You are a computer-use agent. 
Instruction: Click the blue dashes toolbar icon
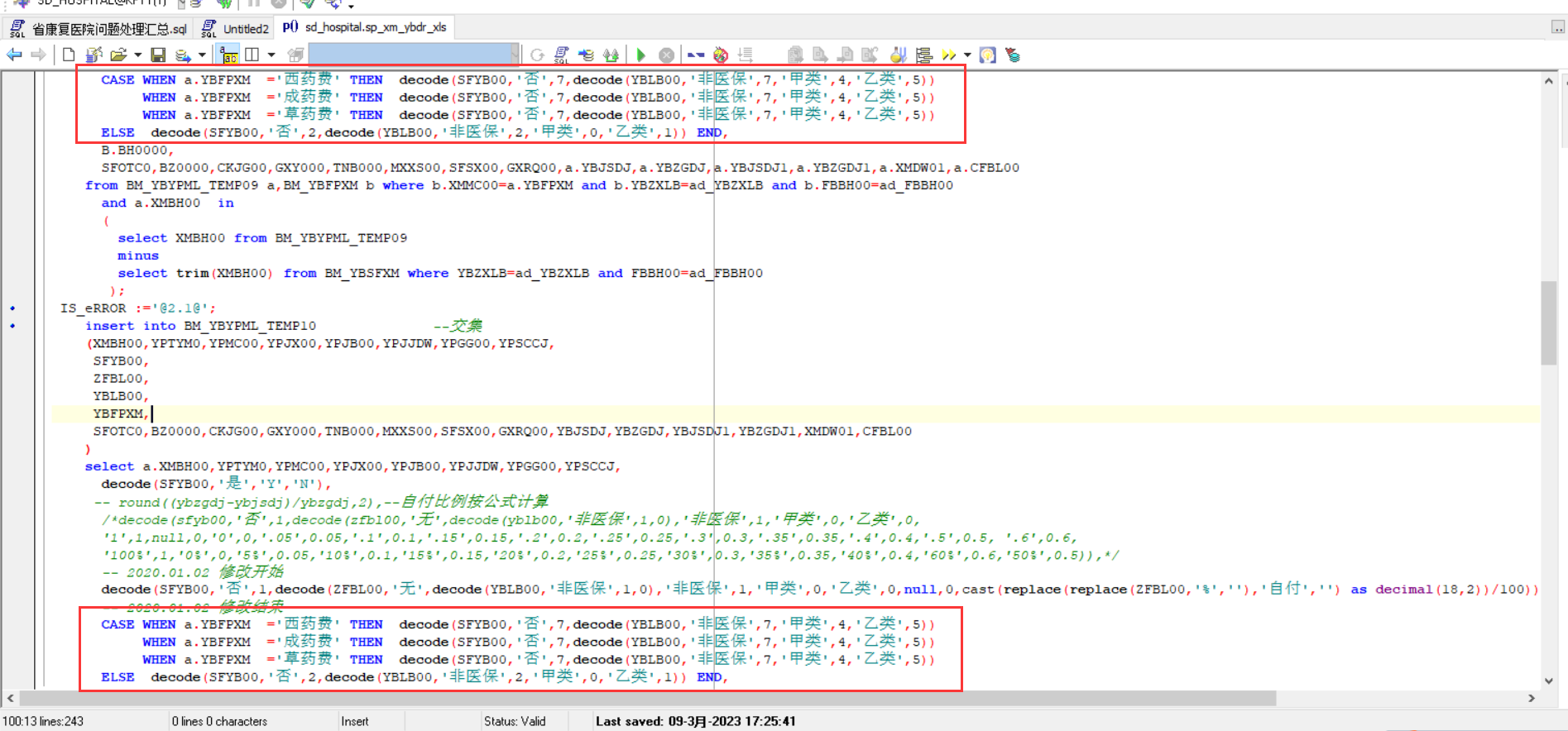click(696, 55)
